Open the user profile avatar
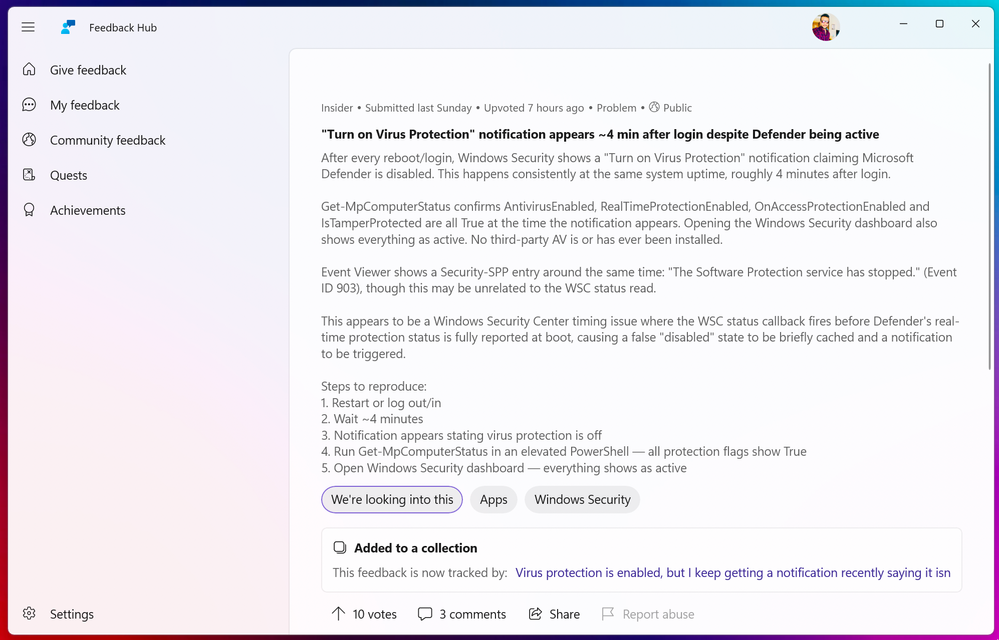This screenshot has width=999, height=640. [x=826, y=27]
